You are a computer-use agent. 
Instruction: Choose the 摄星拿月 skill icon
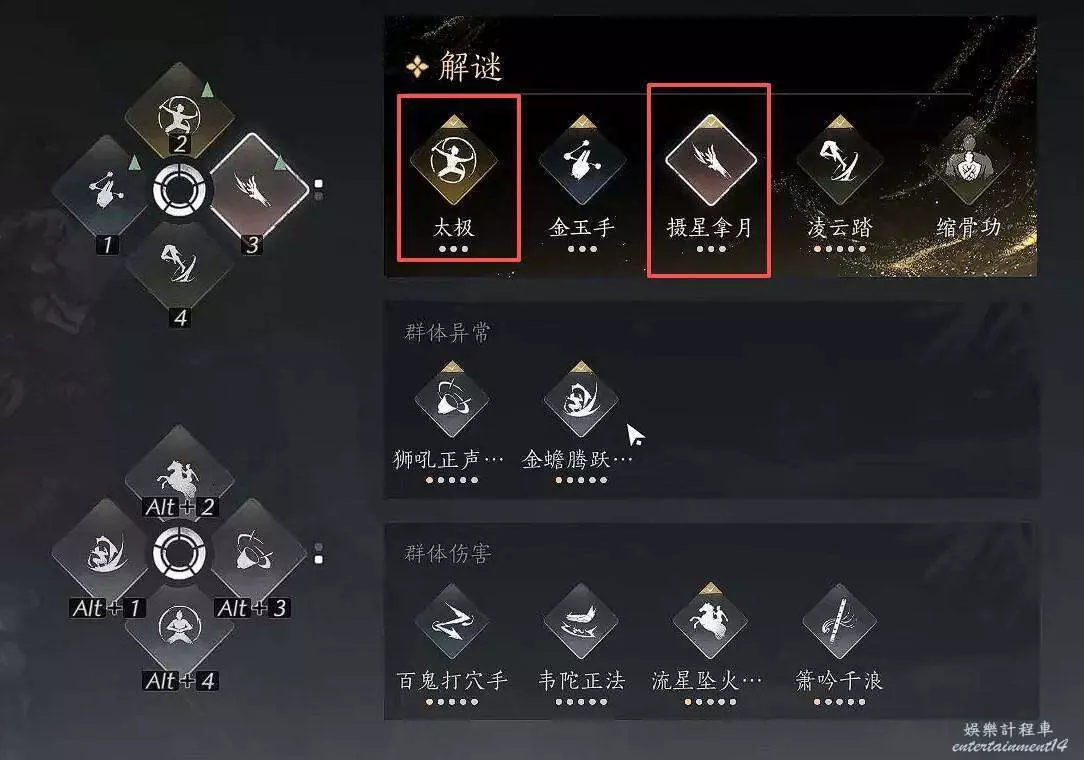tap(711, 161)
